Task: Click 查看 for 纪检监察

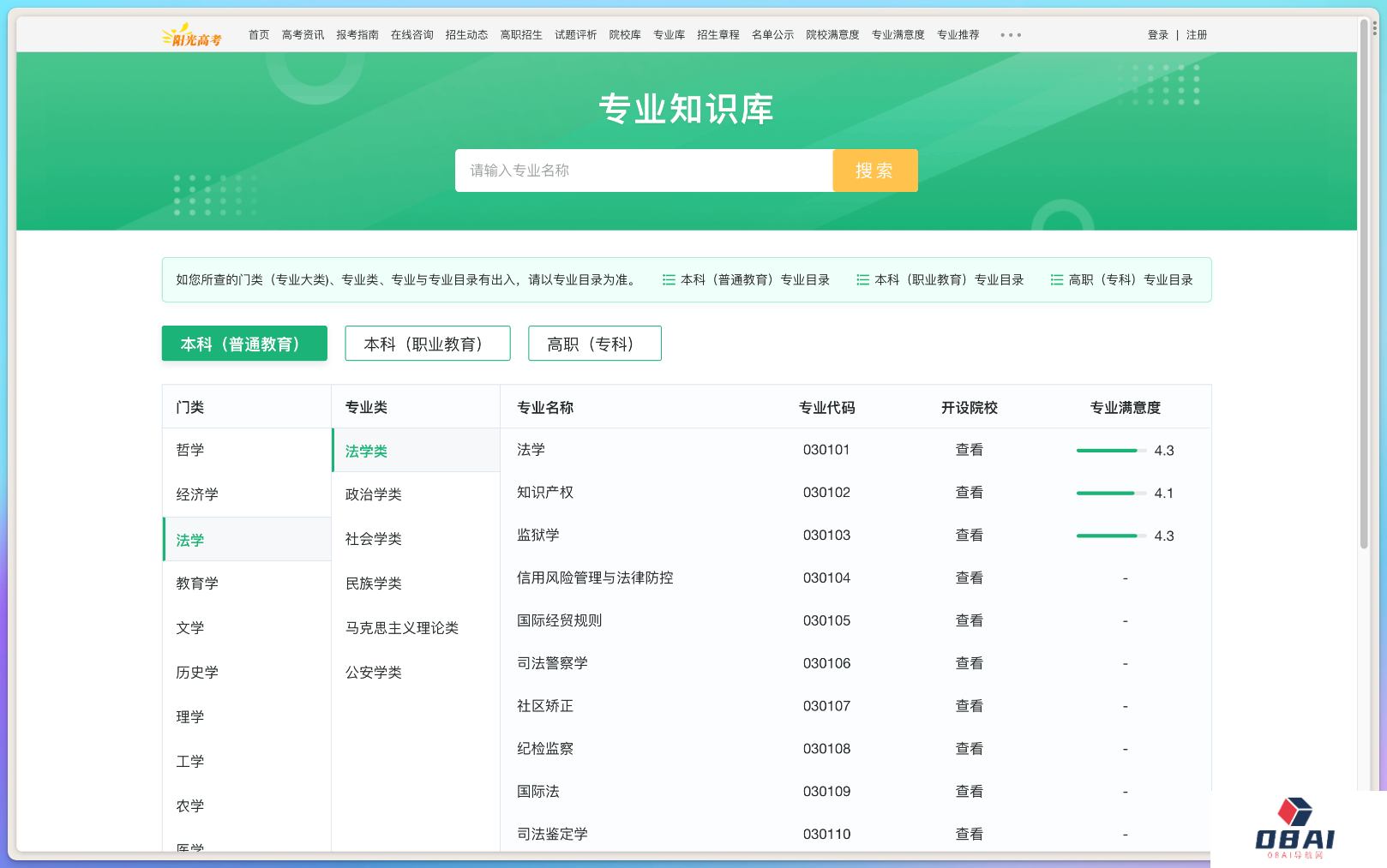Action: pos(970,749)
